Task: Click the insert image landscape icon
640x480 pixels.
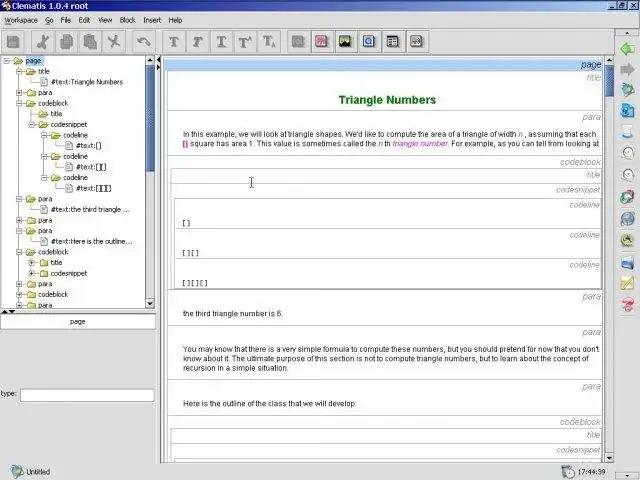Action: [x=345, y=42]
